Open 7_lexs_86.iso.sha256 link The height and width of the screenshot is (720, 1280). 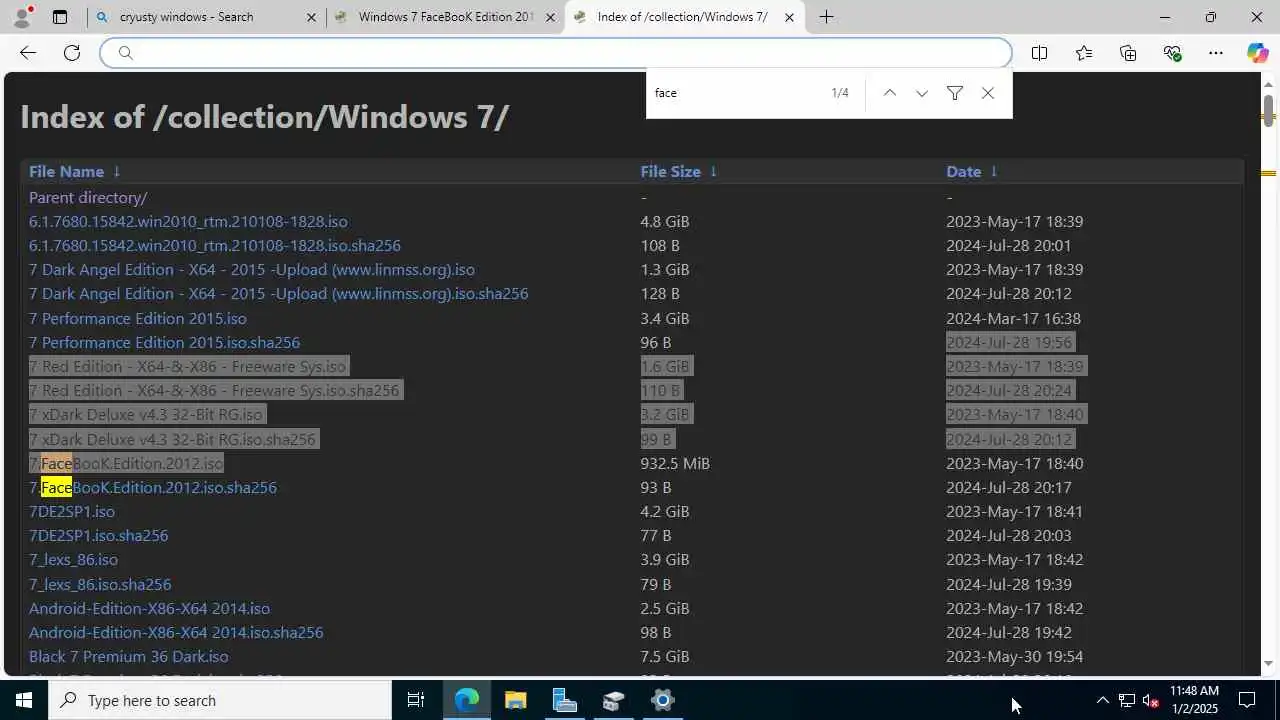pos(100,585)
